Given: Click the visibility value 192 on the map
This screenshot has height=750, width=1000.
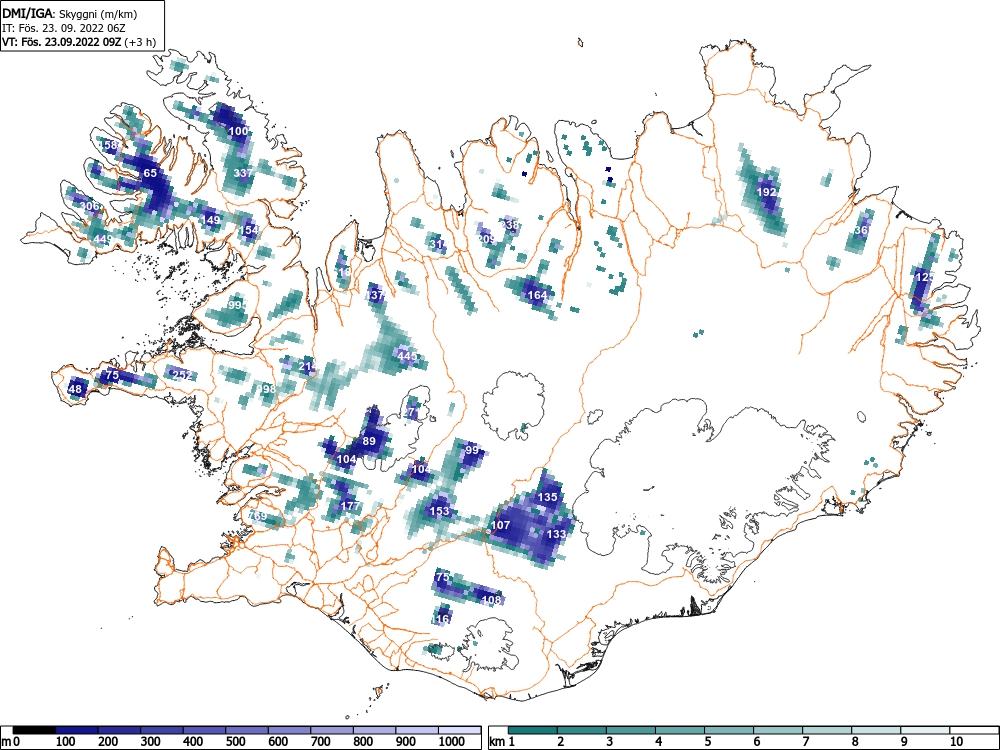Looking at the screenshot, I should pyautogui.click(x=767, y=192).
